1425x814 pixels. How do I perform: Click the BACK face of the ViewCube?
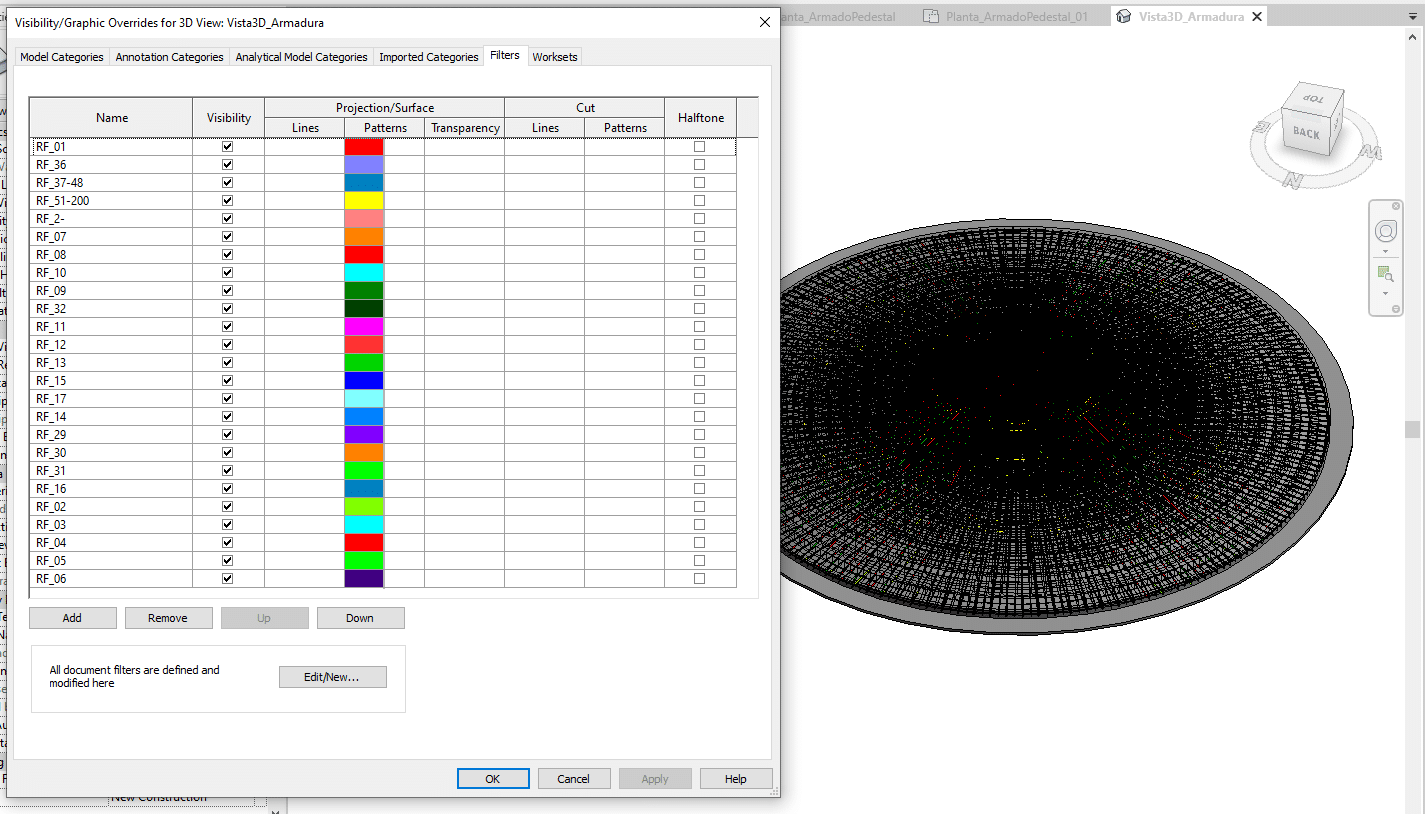pos(1305,133)
